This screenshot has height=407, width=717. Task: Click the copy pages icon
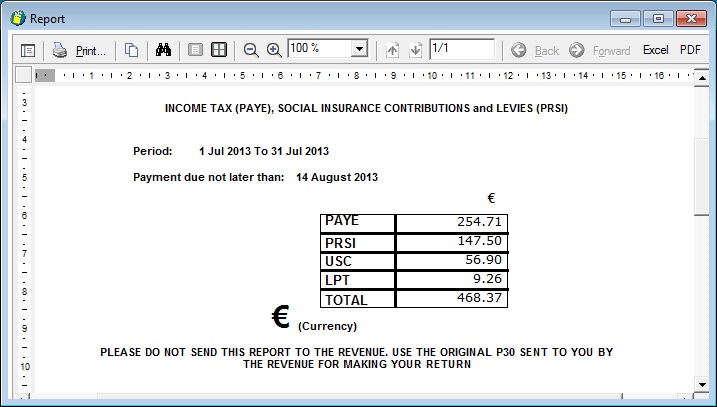pos(131,50)
